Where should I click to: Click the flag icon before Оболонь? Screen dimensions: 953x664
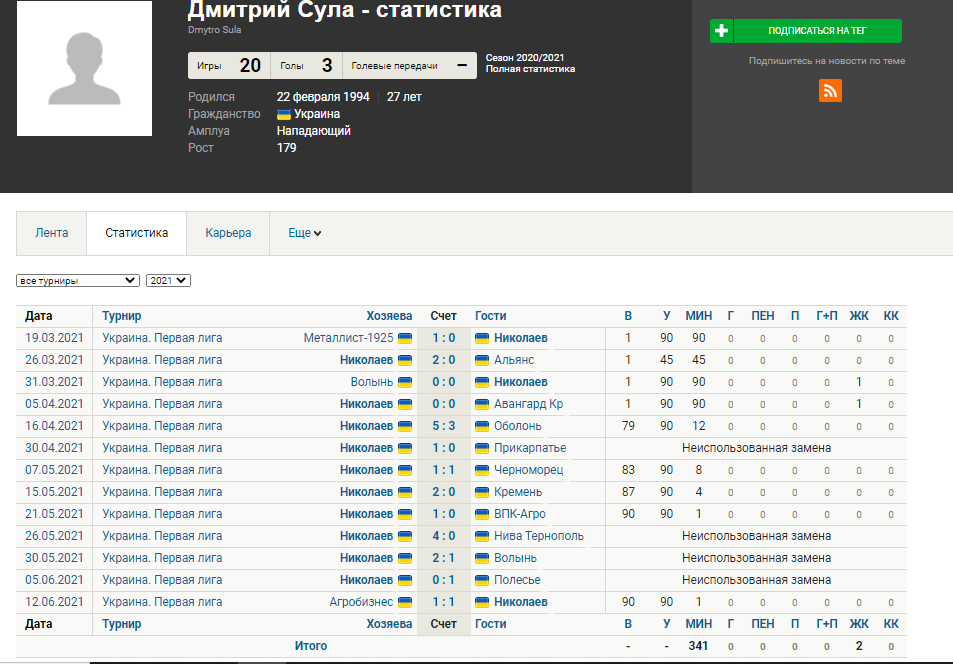pos(482,426)
